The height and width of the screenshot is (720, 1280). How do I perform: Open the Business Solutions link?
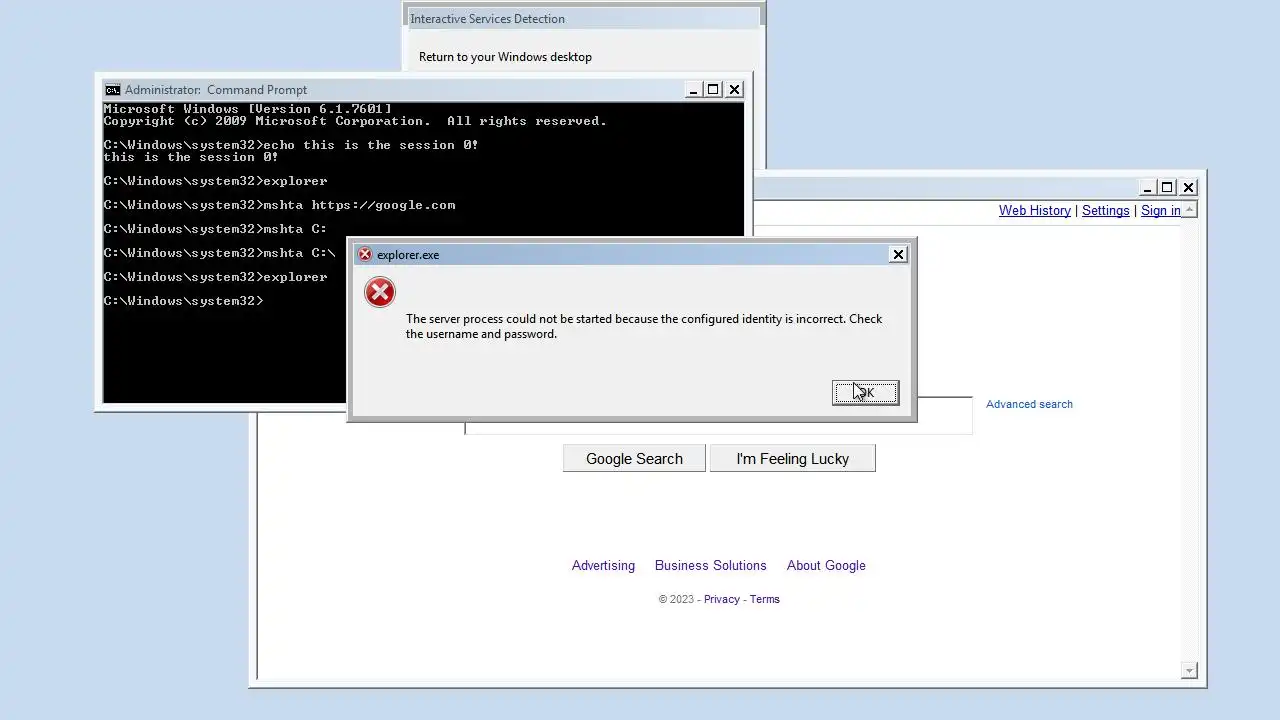tap(711, 566)
